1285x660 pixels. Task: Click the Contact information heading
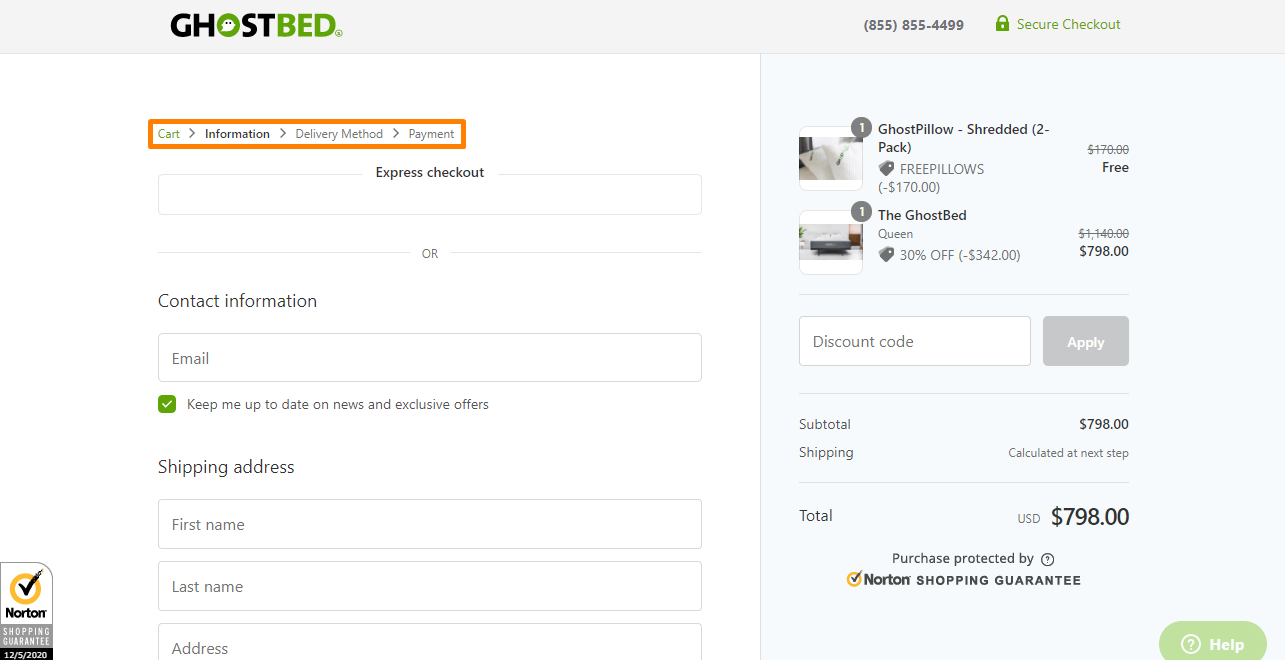tap(237, 301)
